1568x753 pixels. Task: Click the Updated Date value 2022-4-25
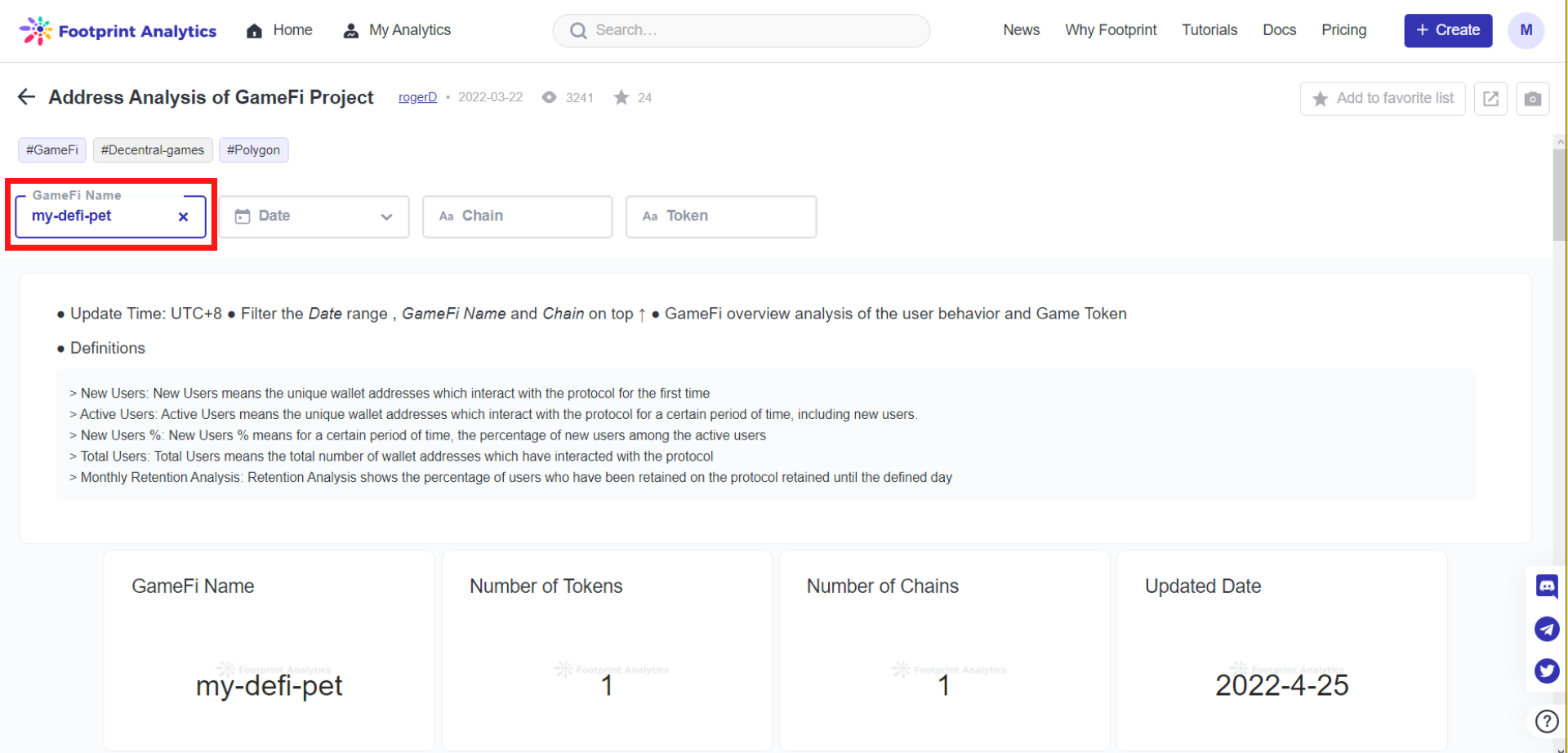1281,685
